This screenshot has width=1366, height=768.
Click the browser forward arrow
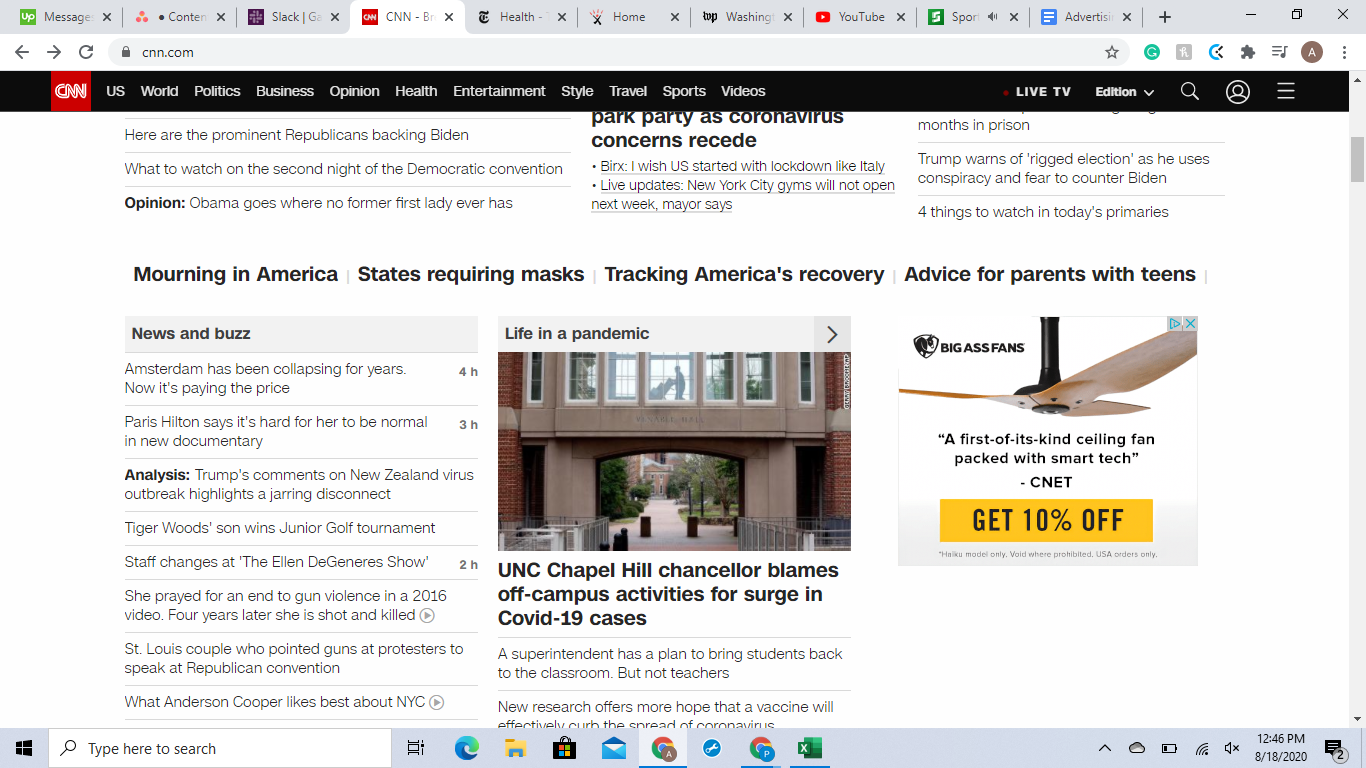54,52
